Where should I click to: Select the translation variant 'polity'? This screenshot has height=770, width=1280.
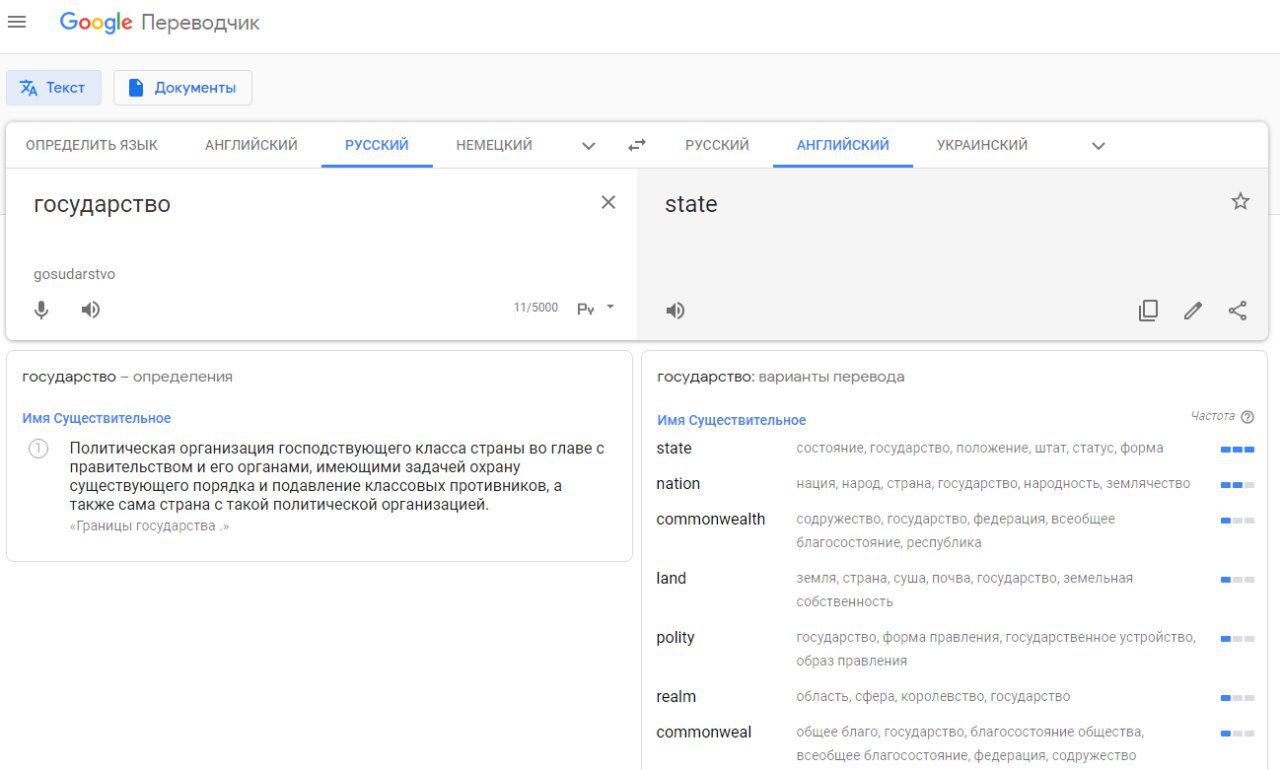coord(675,638)
